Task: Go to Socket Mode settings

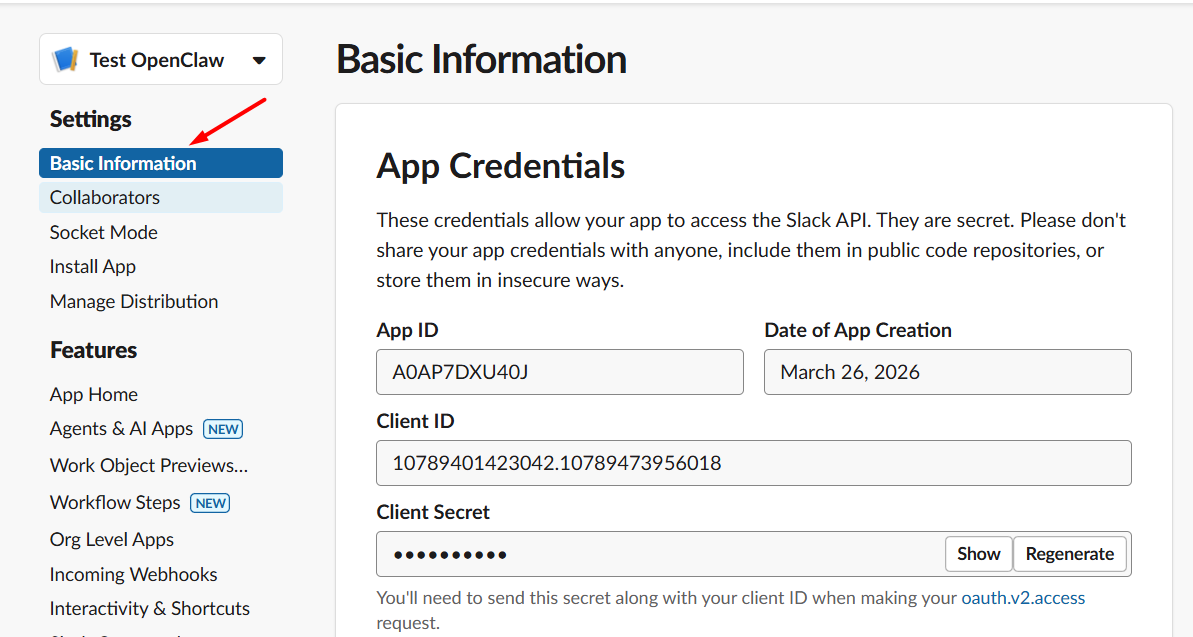Action: tap(104, 232)
